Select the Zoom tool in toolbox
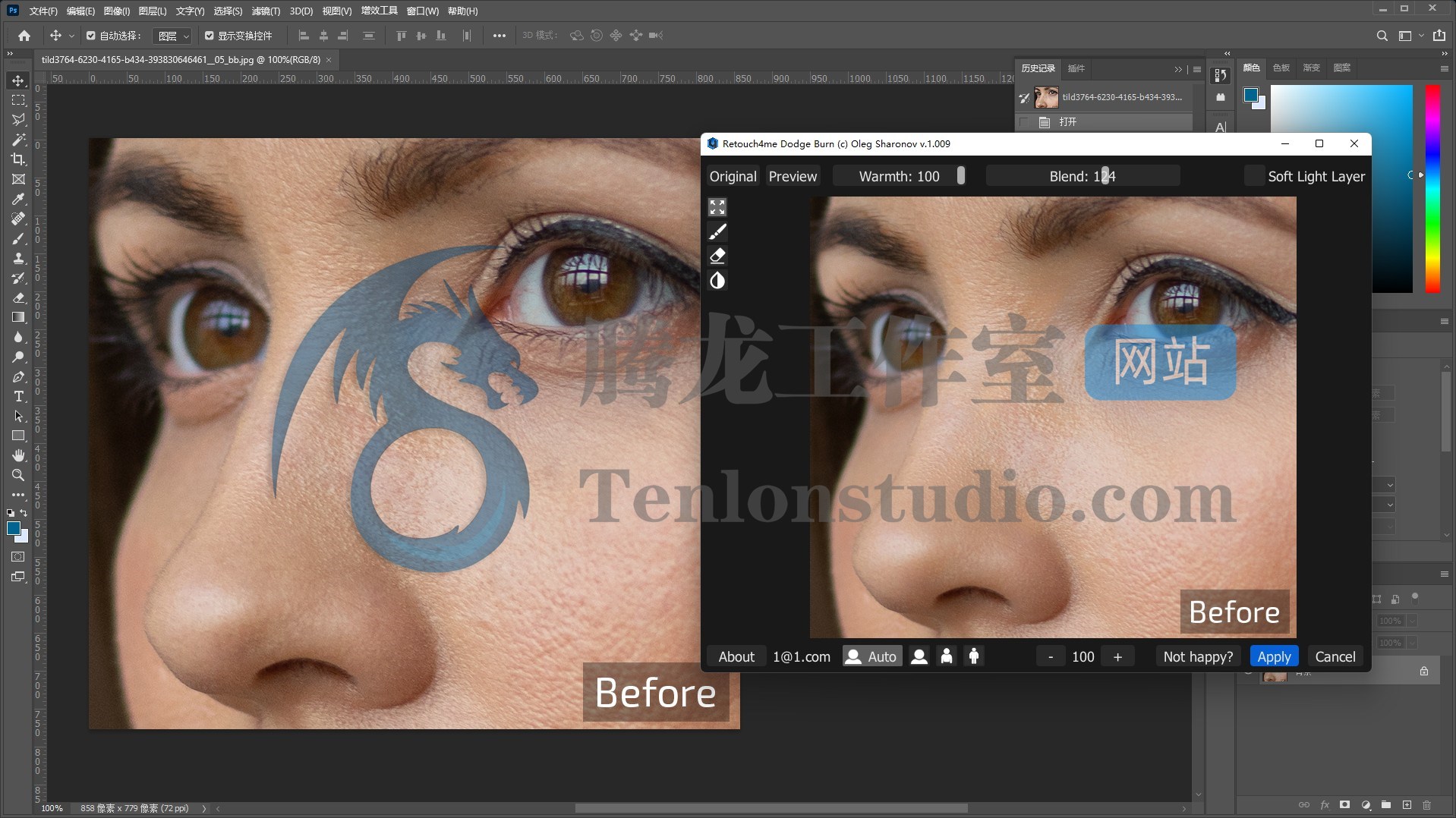Image resolution: width=1456 pixels, height=818 pixels. [x=18, y=475]
